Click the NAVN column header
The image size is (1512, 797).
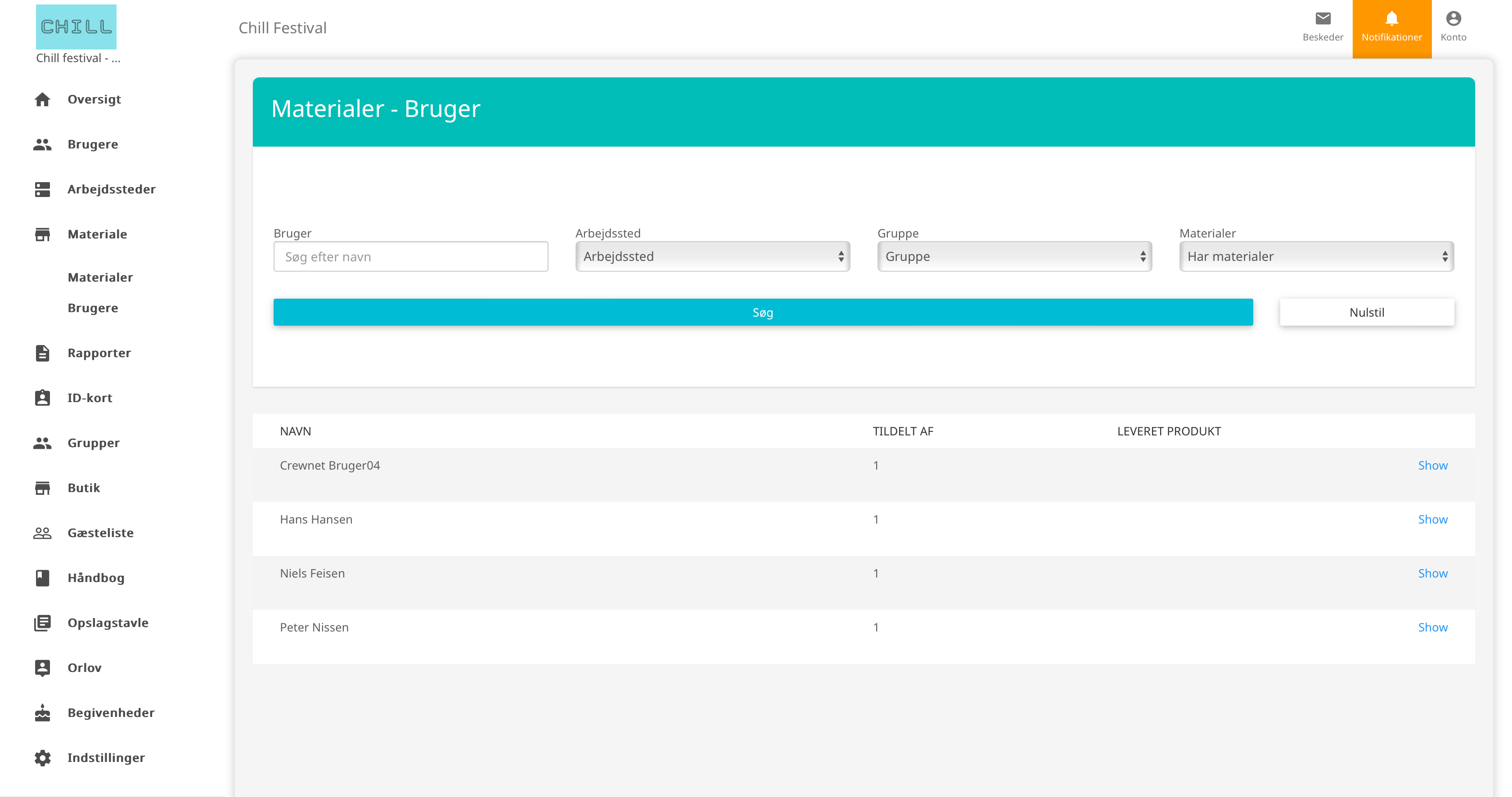295,432
